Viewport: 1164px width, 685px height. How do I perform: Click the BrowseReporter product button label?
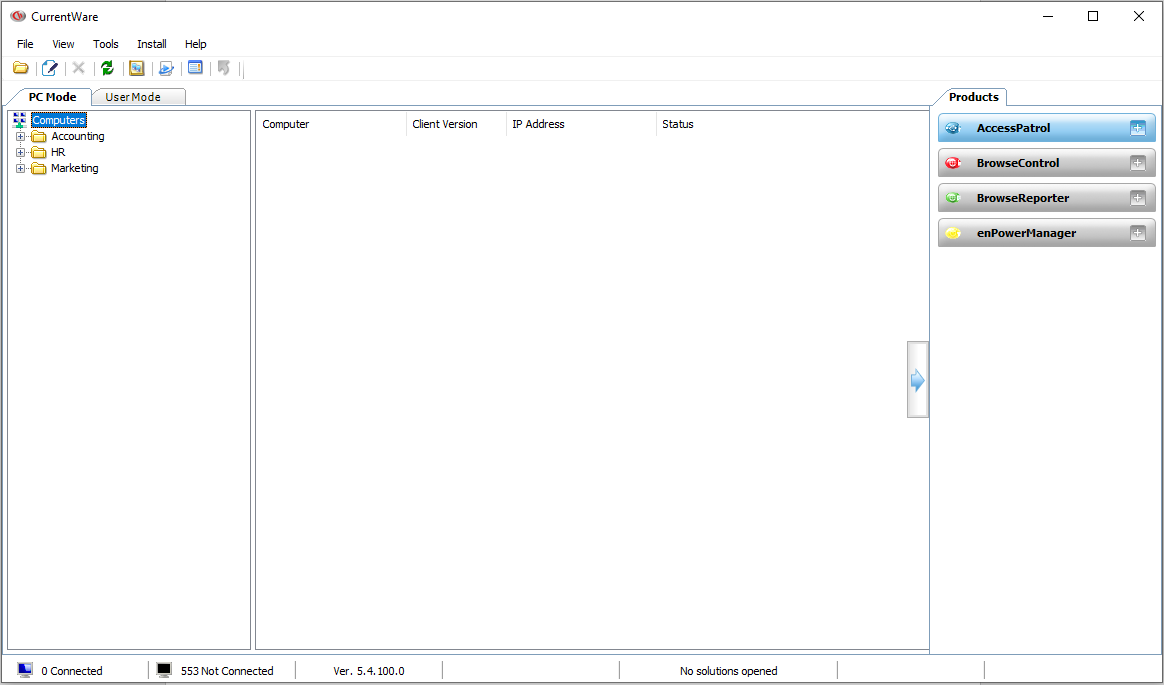1023,198
